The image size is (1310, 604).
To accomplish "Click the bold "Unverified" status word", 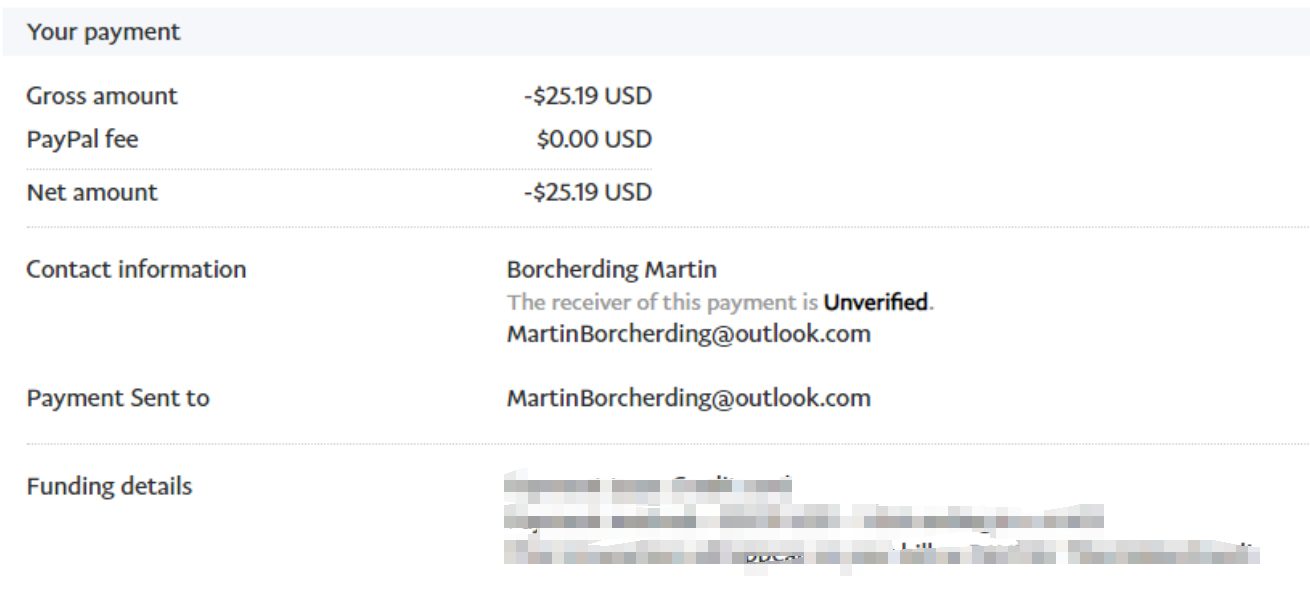I will tap(877, 301).
